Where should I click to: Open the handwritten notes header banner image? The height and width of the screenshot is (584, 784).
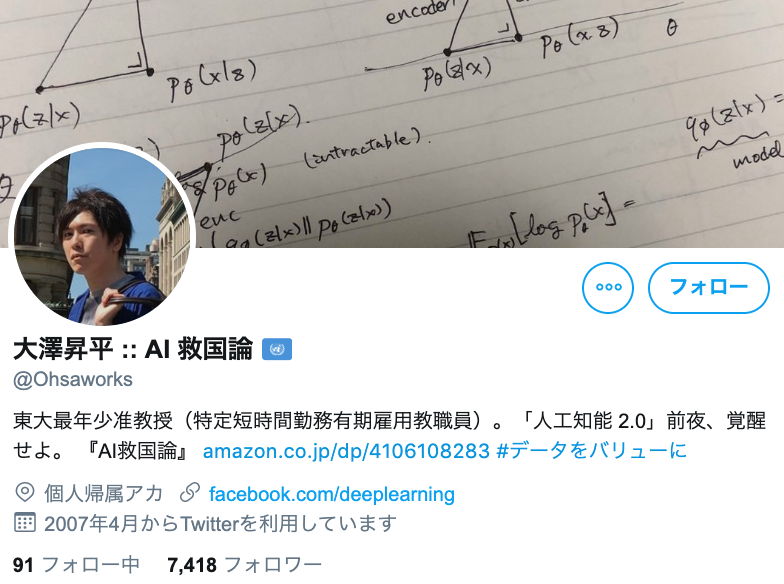click(x=392, y=124)
